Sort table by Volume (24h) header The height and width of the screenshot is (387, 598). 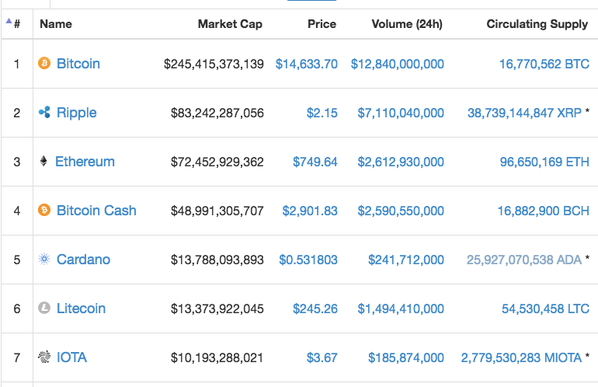(407, 24)
